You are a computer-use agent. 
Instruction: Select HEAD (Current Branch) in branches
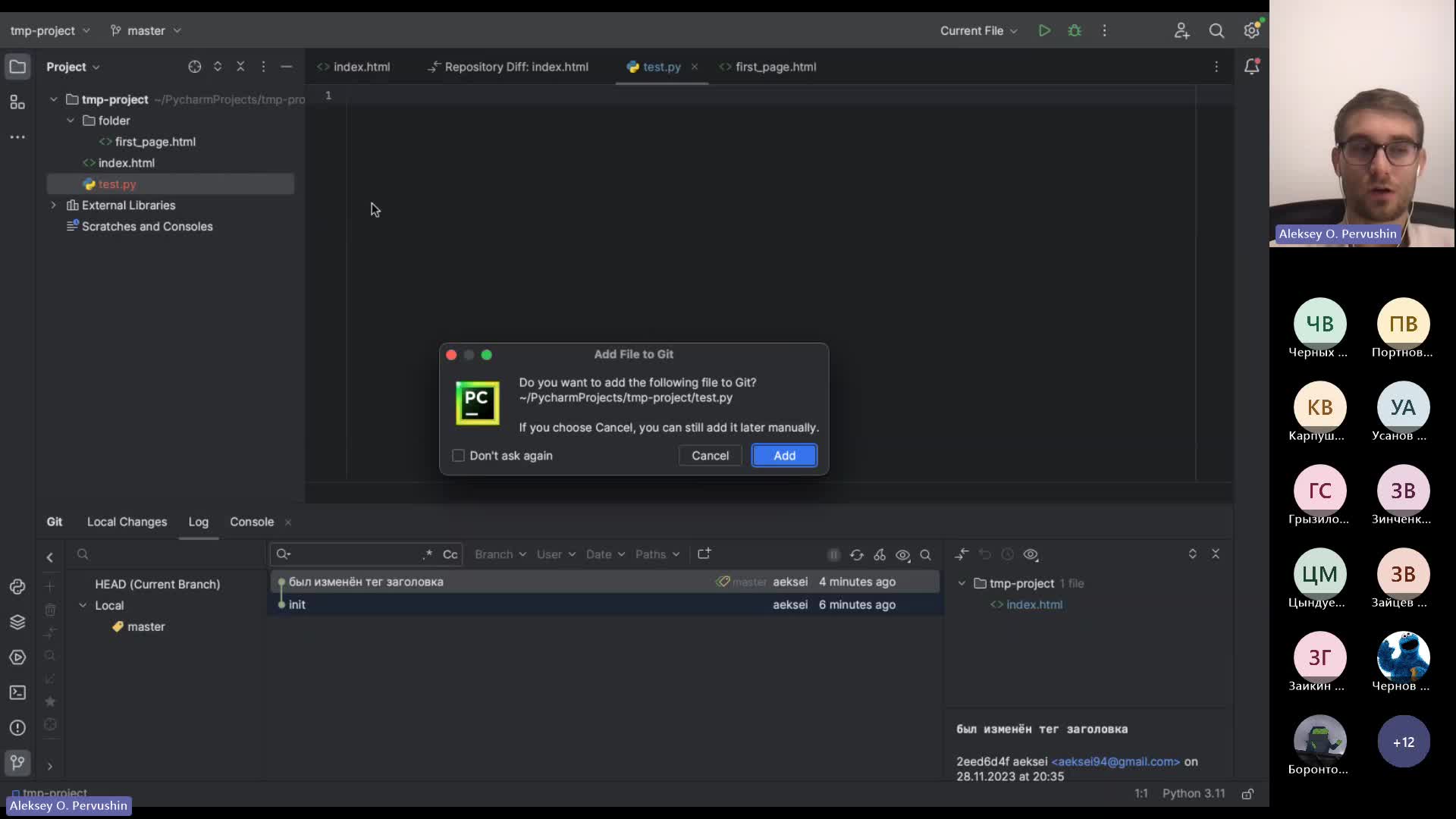(x=157, y=584)
